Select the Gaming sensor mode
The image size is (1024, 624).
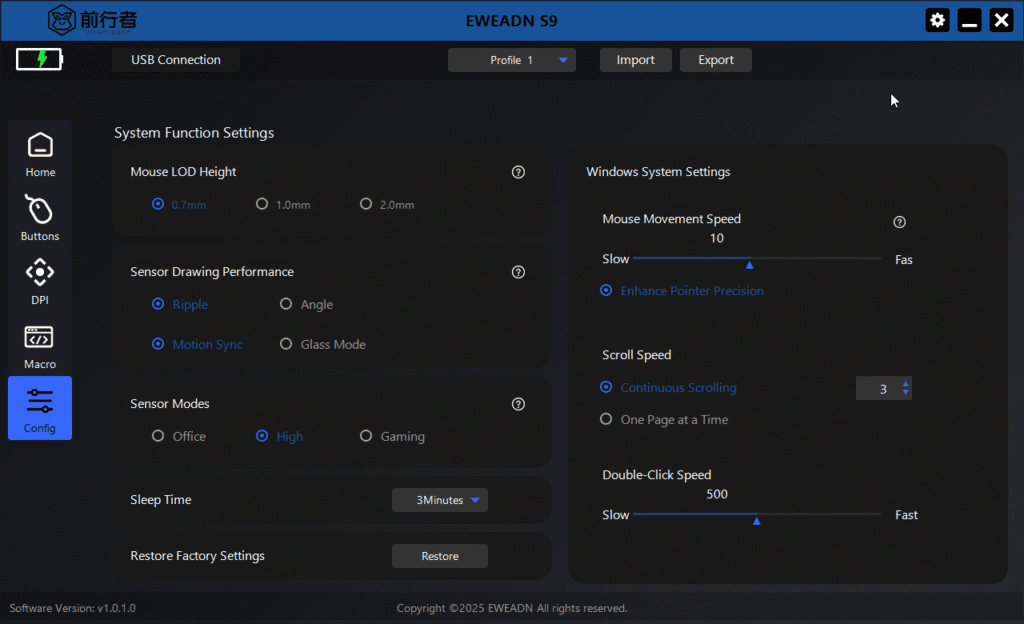392,436
